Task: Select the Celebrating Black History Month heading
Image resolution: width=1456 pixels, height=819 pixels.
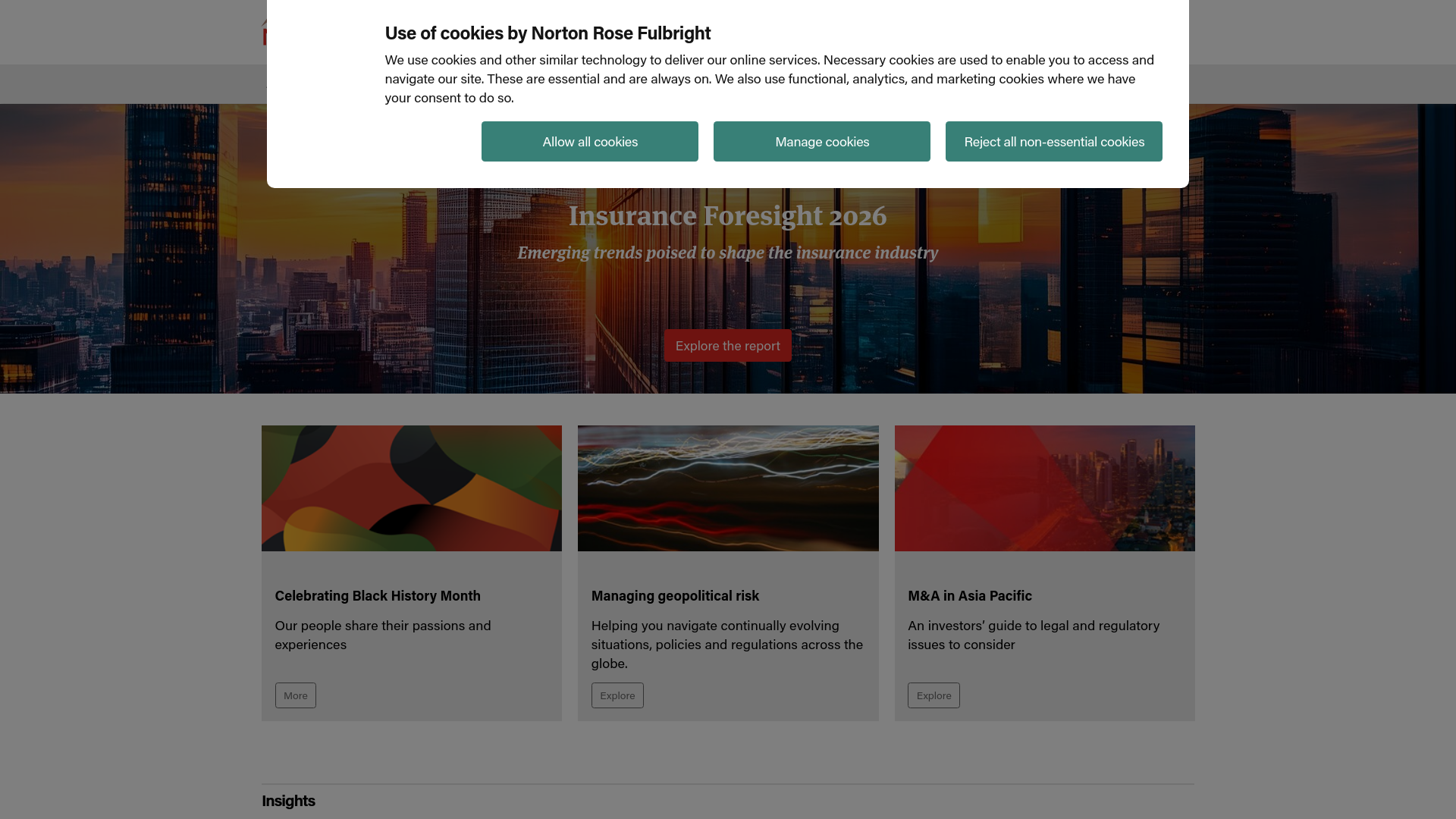Action: [378, 595]
